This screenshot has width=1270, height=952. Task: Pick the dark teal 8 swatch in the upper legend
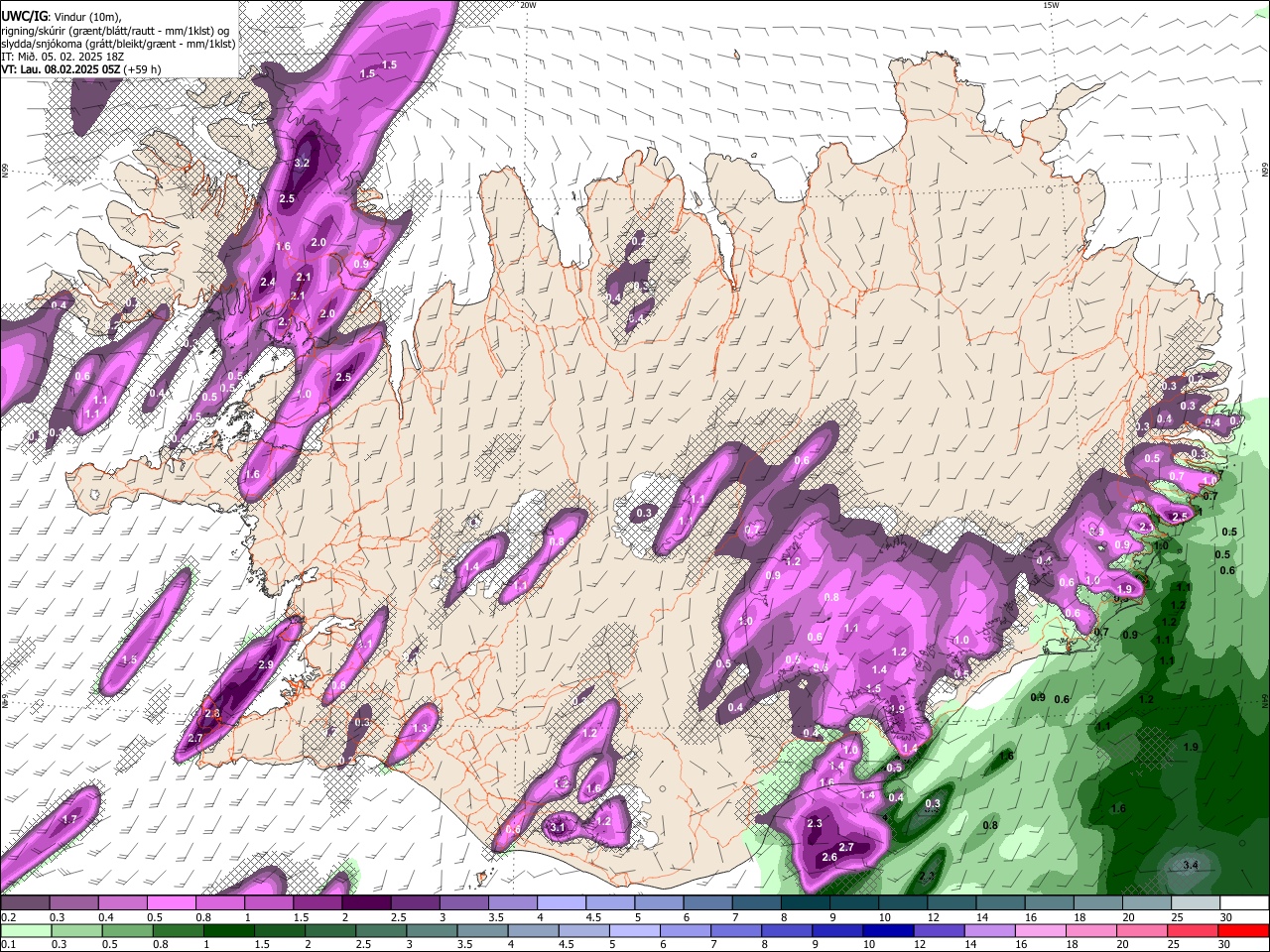[x=806, y=903]
